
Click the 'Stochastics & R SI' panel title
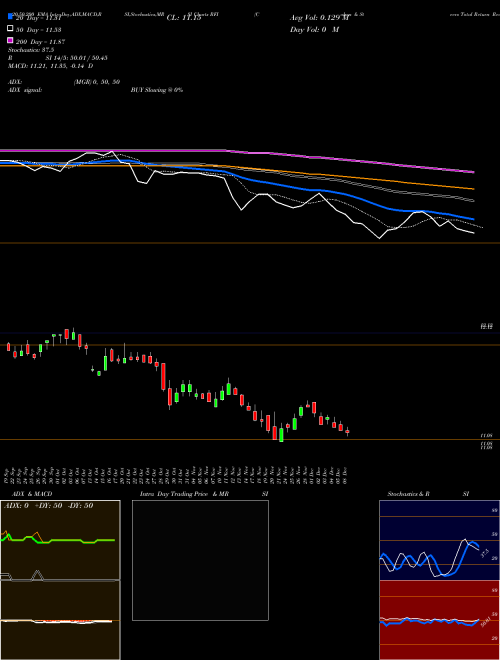coord(428,494)
